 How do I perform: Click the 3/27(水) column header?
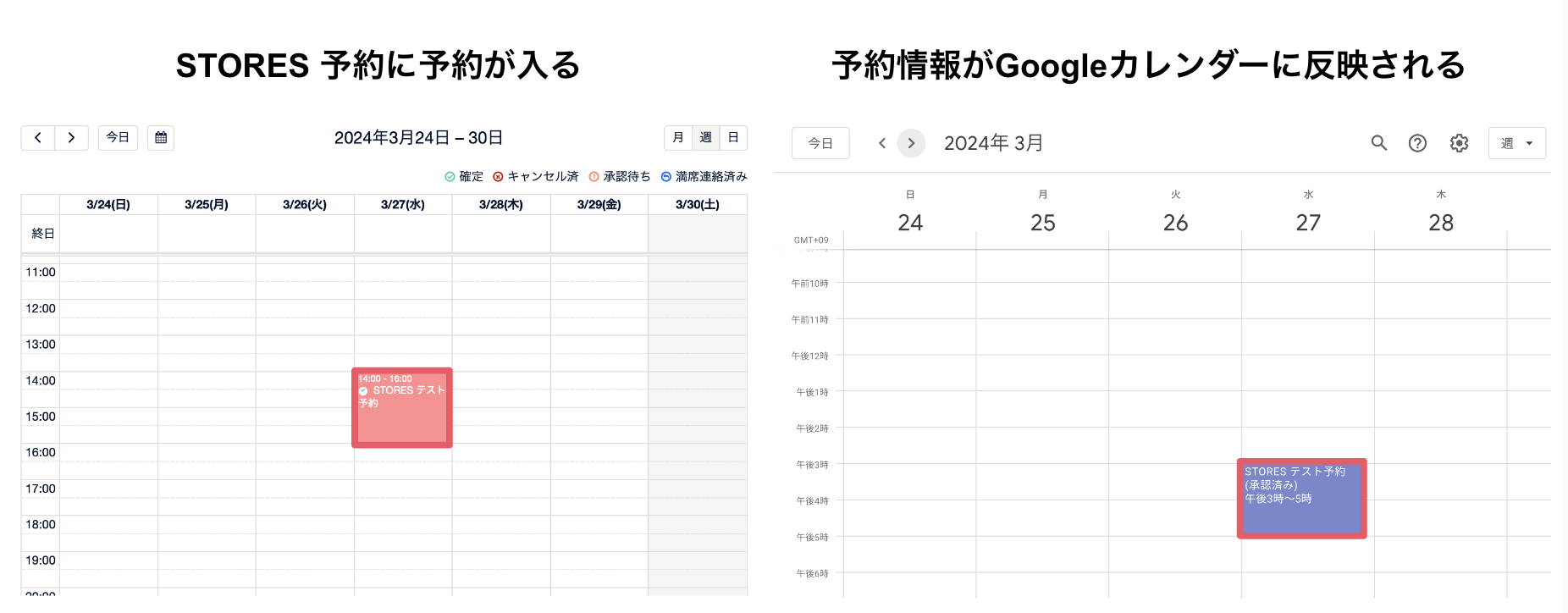pyautogui.click(x=403, y=205)
